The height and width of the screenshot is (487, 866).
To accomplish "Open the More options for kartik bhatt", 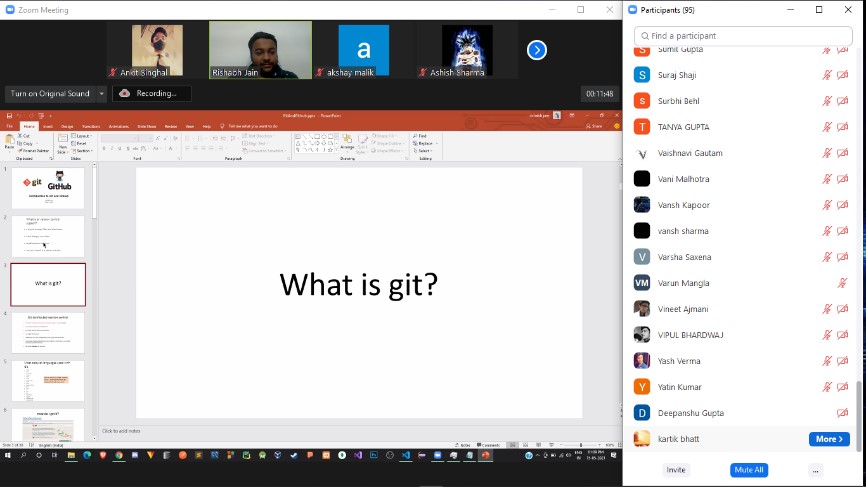I will [829, 439].
